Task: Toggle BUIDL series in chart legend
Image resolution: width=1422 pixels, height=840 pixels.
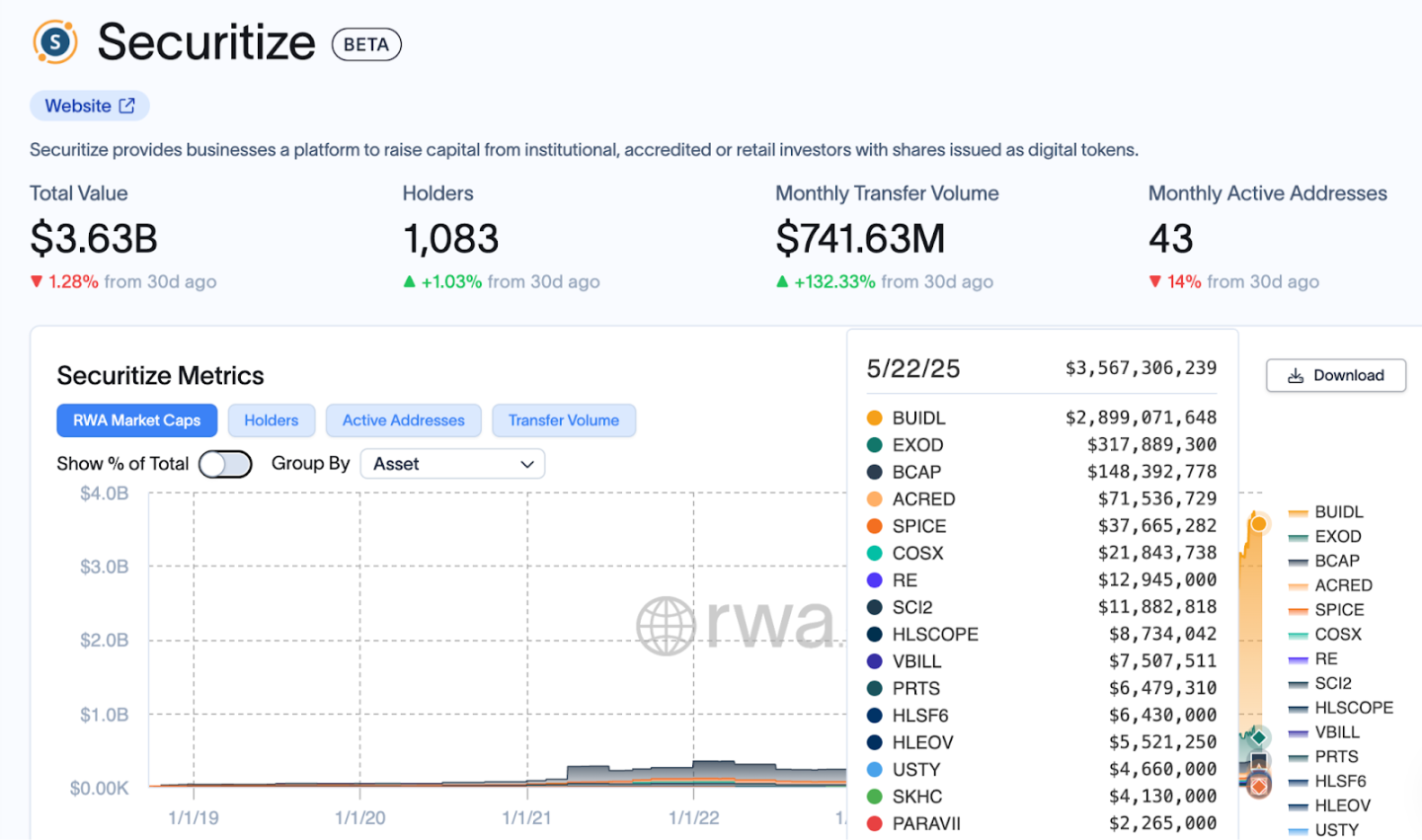Action: [x=1338, y=512]
